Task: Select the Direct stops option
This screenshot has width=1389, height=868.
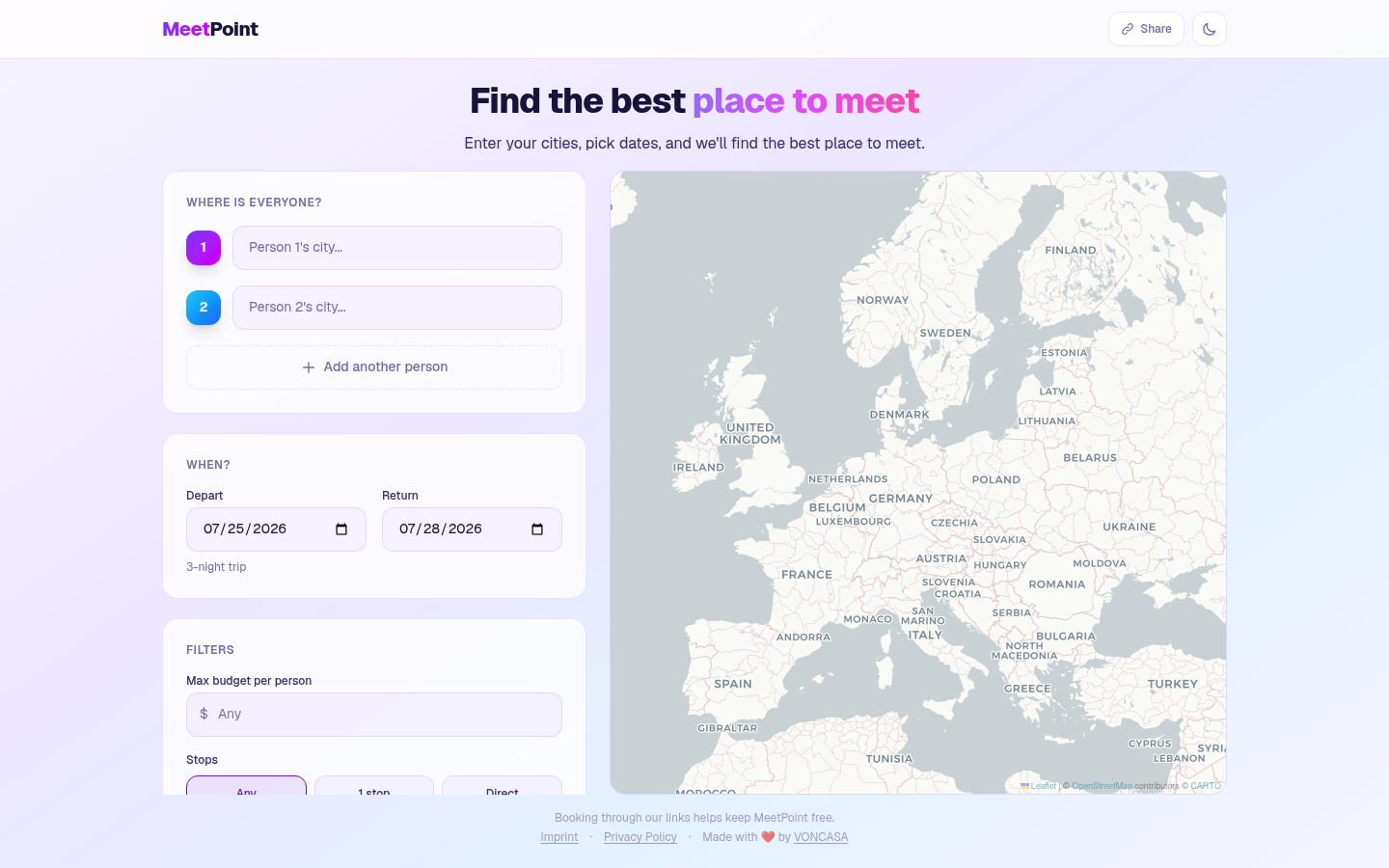Action: coord(502,786)
